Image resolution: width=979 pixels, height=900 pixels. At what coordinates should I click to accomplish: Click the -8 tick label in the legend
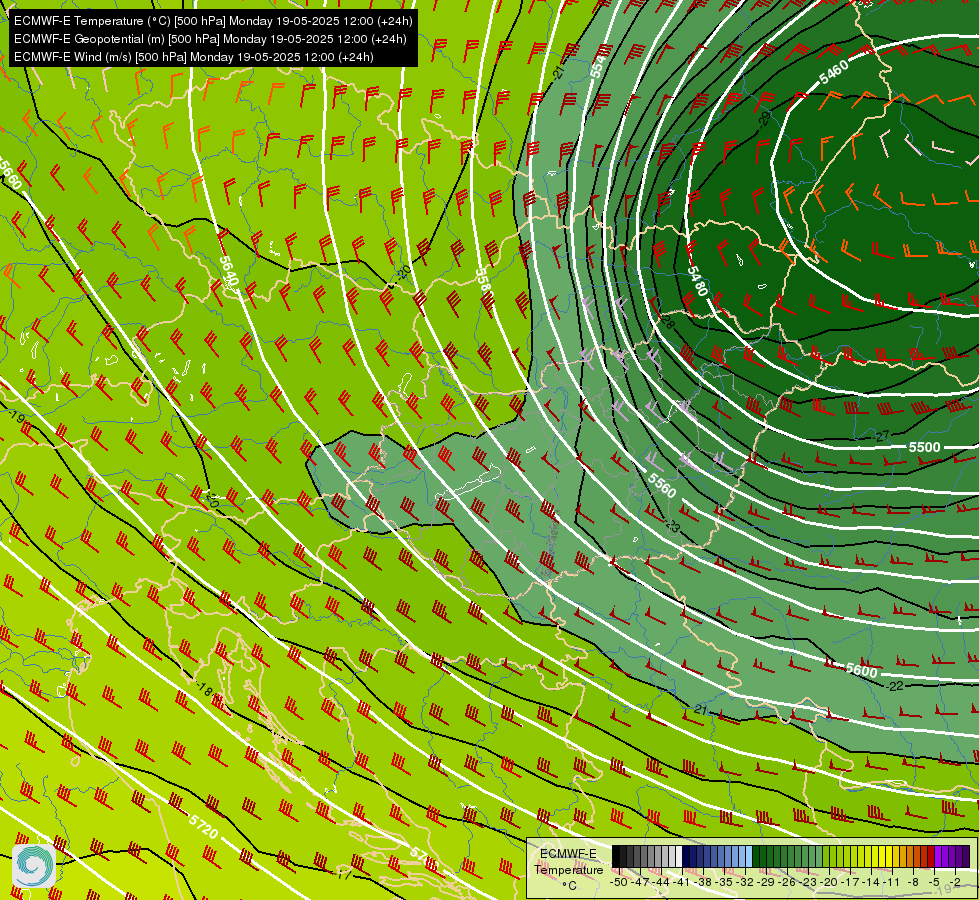coord(914,882)
